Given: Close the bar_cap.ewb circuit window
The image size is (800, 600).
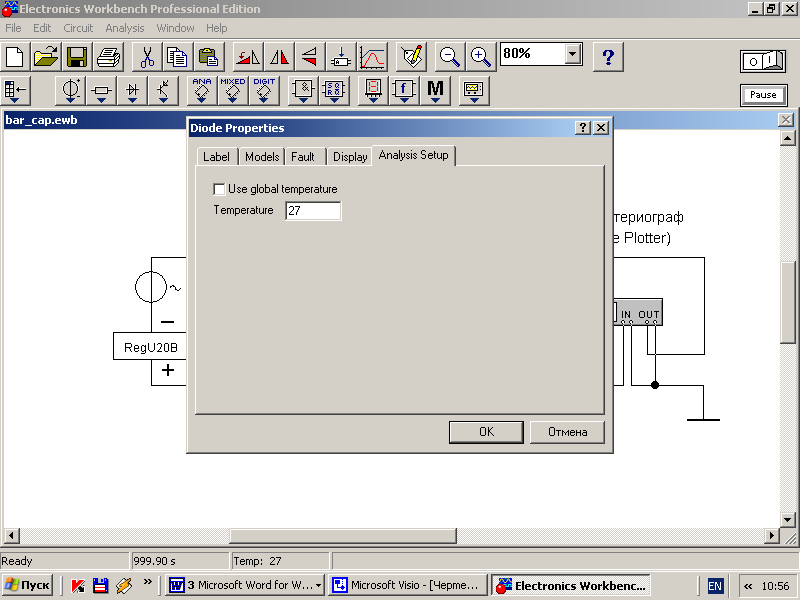Looking at the screenshot, I should tap(786, 120).
